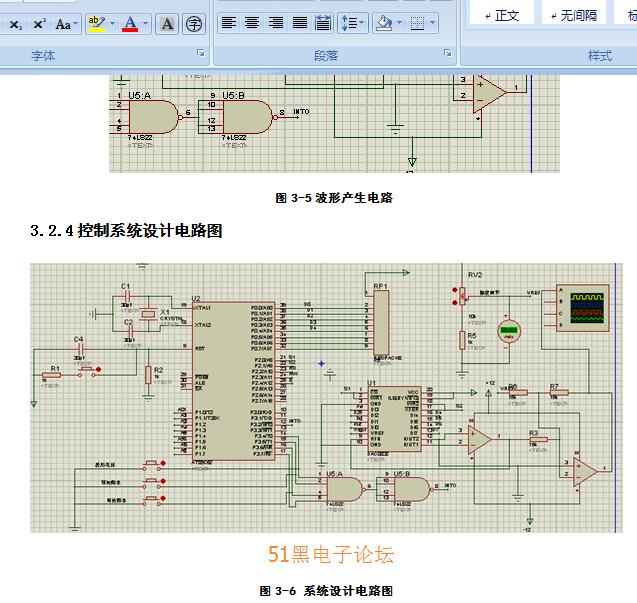The image size is (637, 603).
Task: Click the caption 图 3-5 波形产生电路
Action: 334,198
